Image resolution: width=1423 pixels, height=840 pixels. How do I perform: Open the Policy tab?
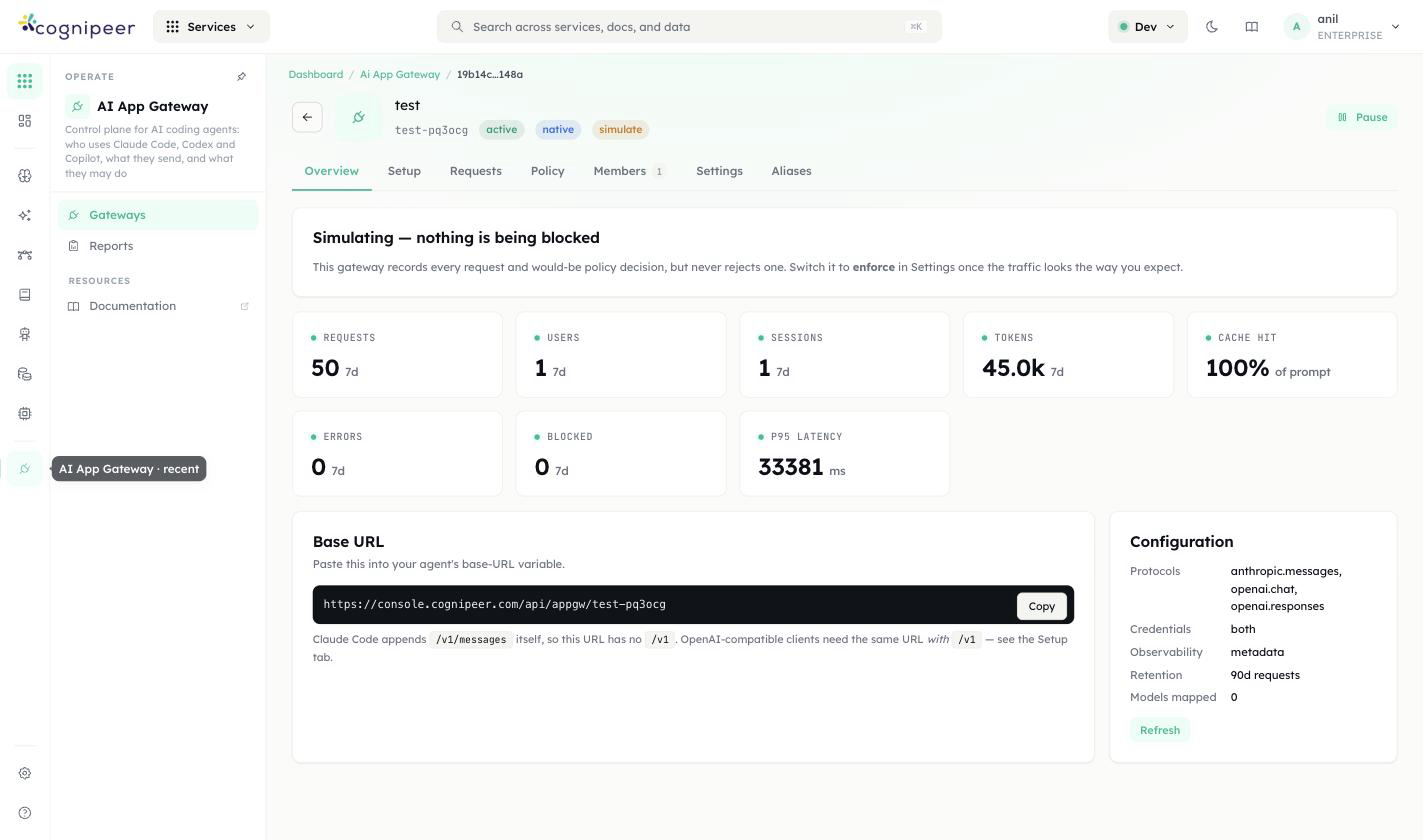pos(547,171)
